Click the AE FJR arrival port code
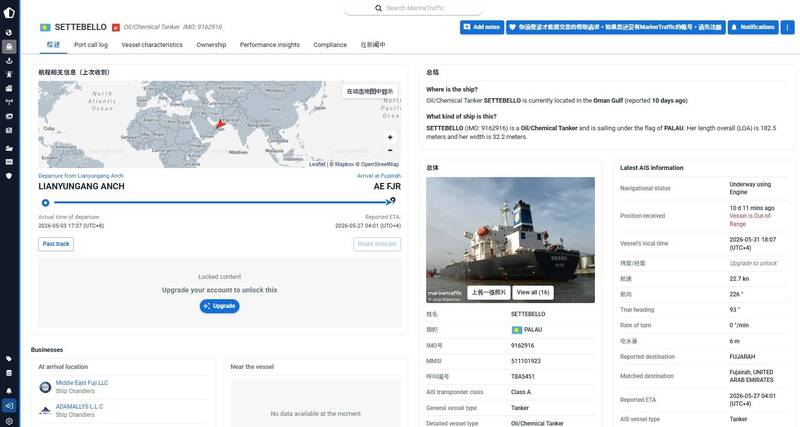Image resolution: width=800 pixels, height=427 pixels. [x=387, y=186]
